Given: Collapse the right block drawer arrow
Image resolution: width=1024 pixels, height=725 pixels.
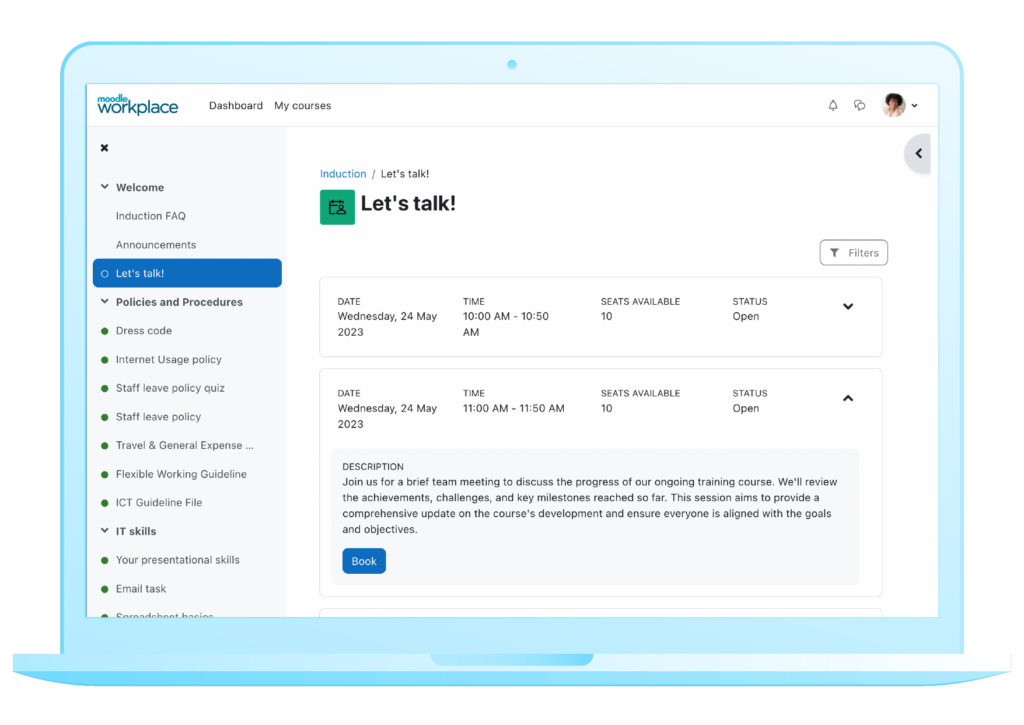Looking at the screenshot, I should [917, 153].
